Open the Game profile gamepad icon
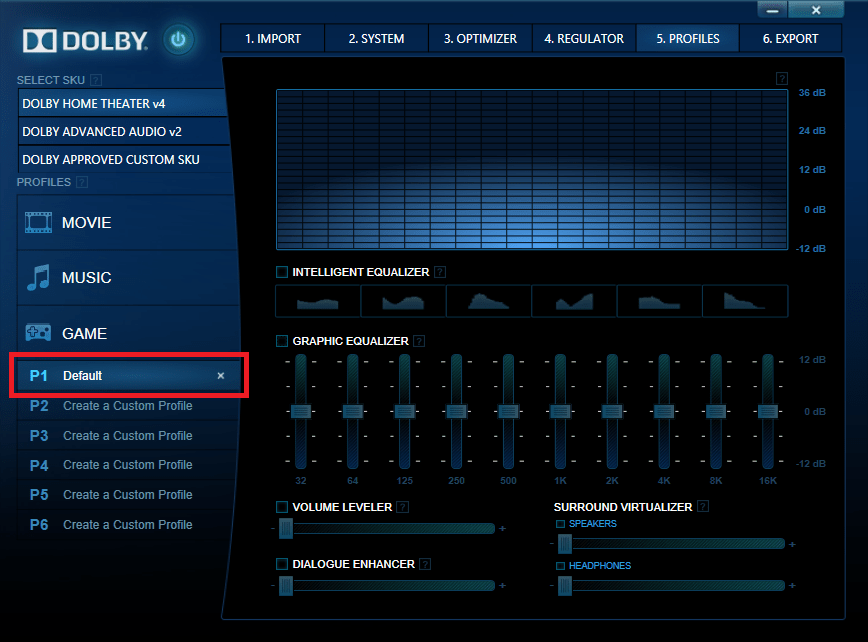This screenshot has height=642, width=868. pos(38,333)
